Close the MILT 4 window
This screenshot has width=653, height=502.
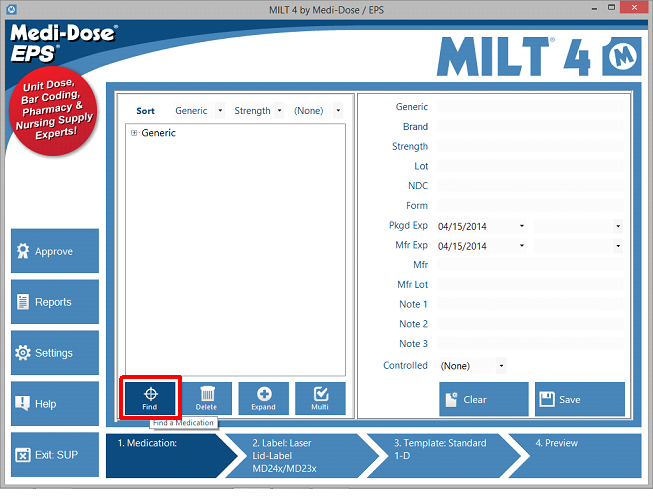[634, 7]
